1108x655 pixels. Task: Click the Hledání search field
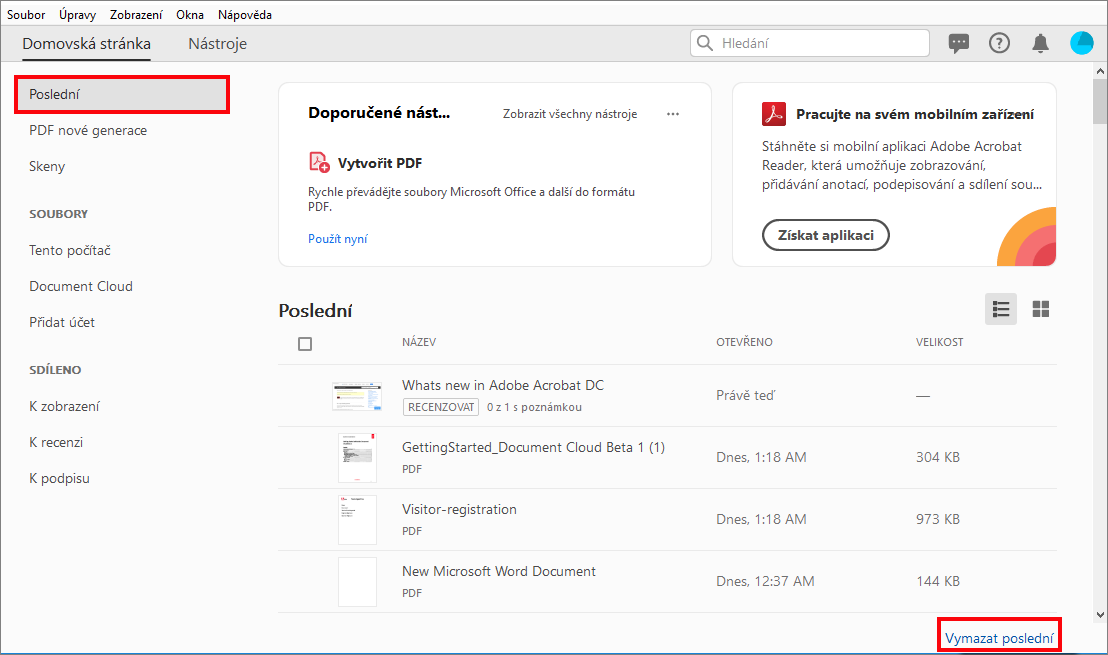[810, 43]
